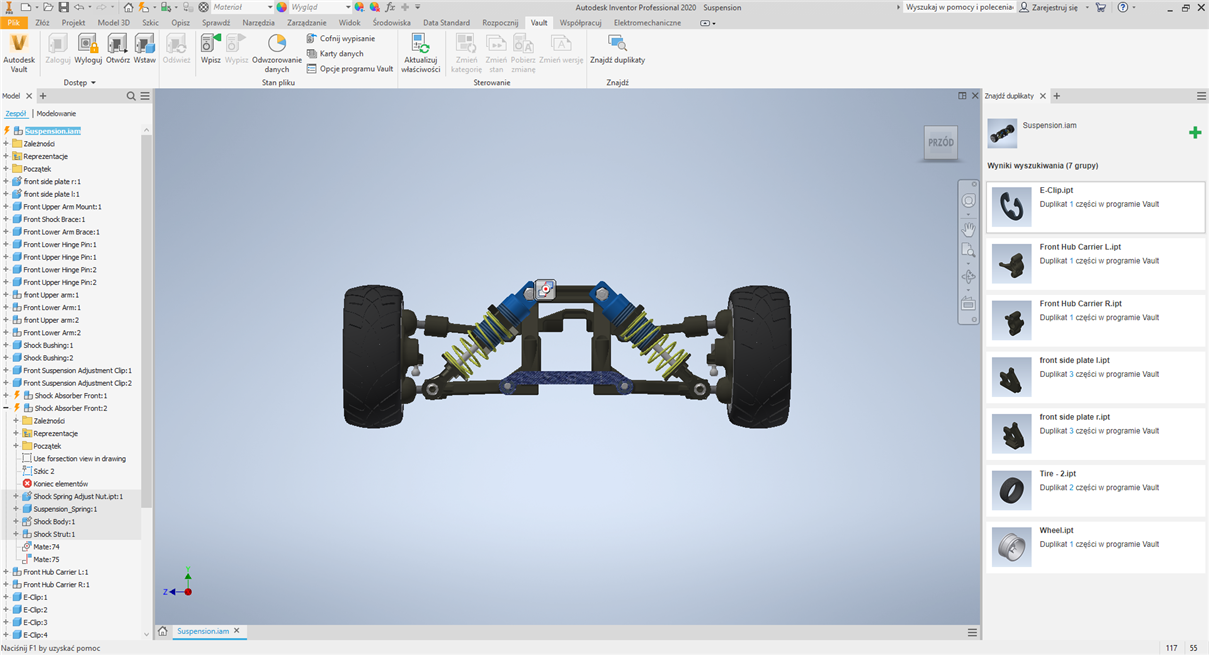Select the Wheel.ipt duplicate result

point(1095,547)
